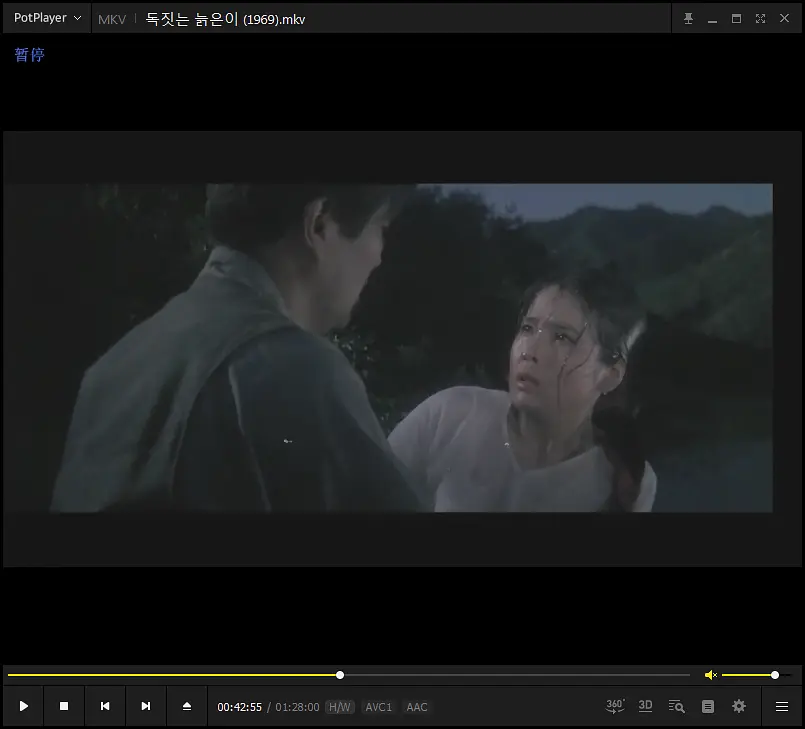Open the control panel gear settings
805x729 pixels.
[x=739, y=706]
